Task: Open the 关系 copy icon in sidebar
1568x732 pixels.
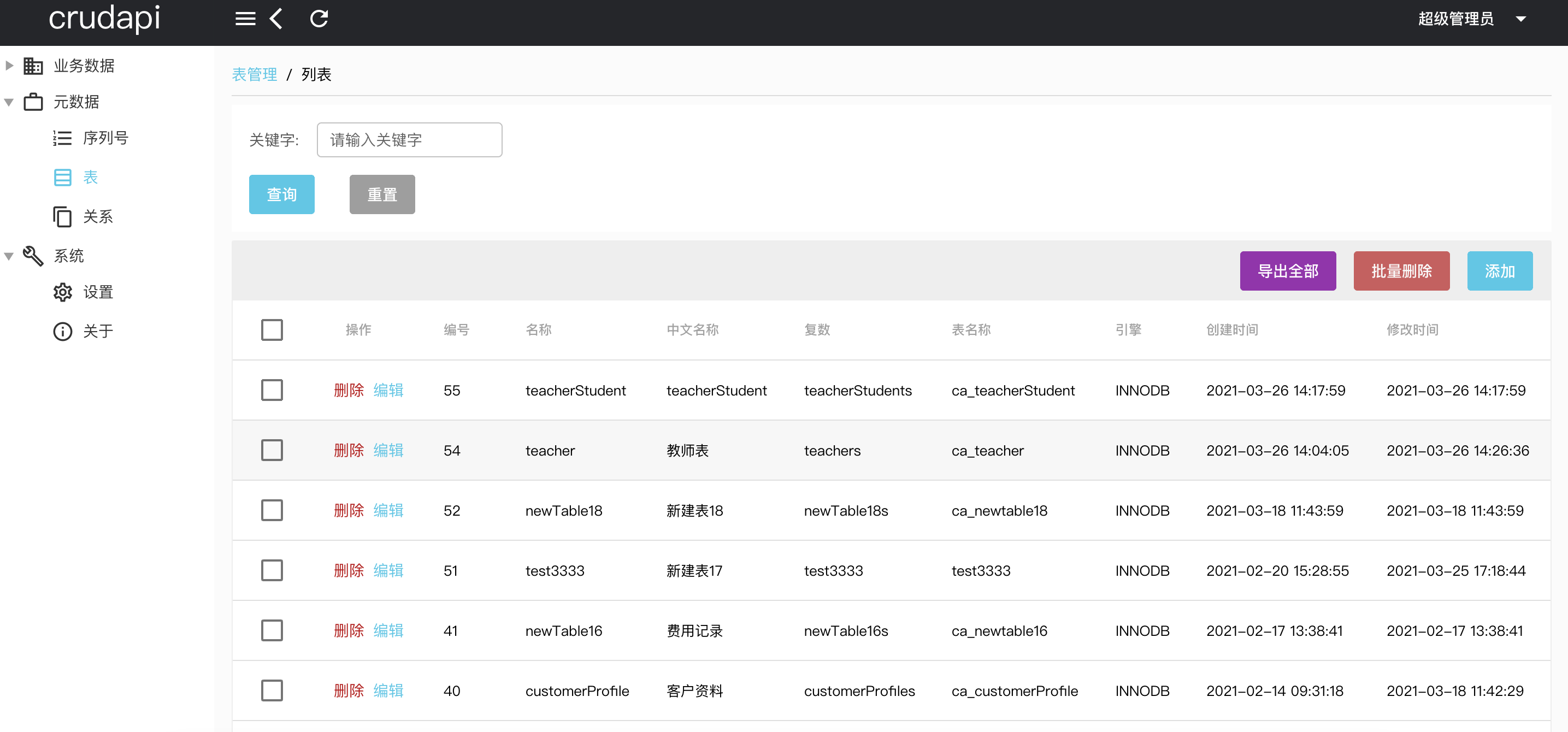Action: click(x=62, y=217)
